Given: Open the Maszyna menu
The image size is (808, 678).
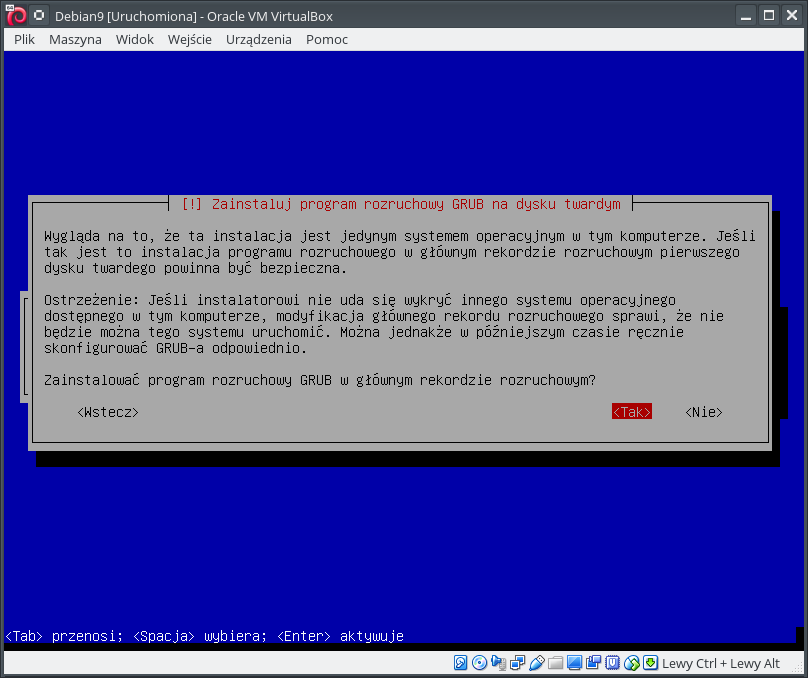Looking at the screenshot, I should [x=75, y=39].
